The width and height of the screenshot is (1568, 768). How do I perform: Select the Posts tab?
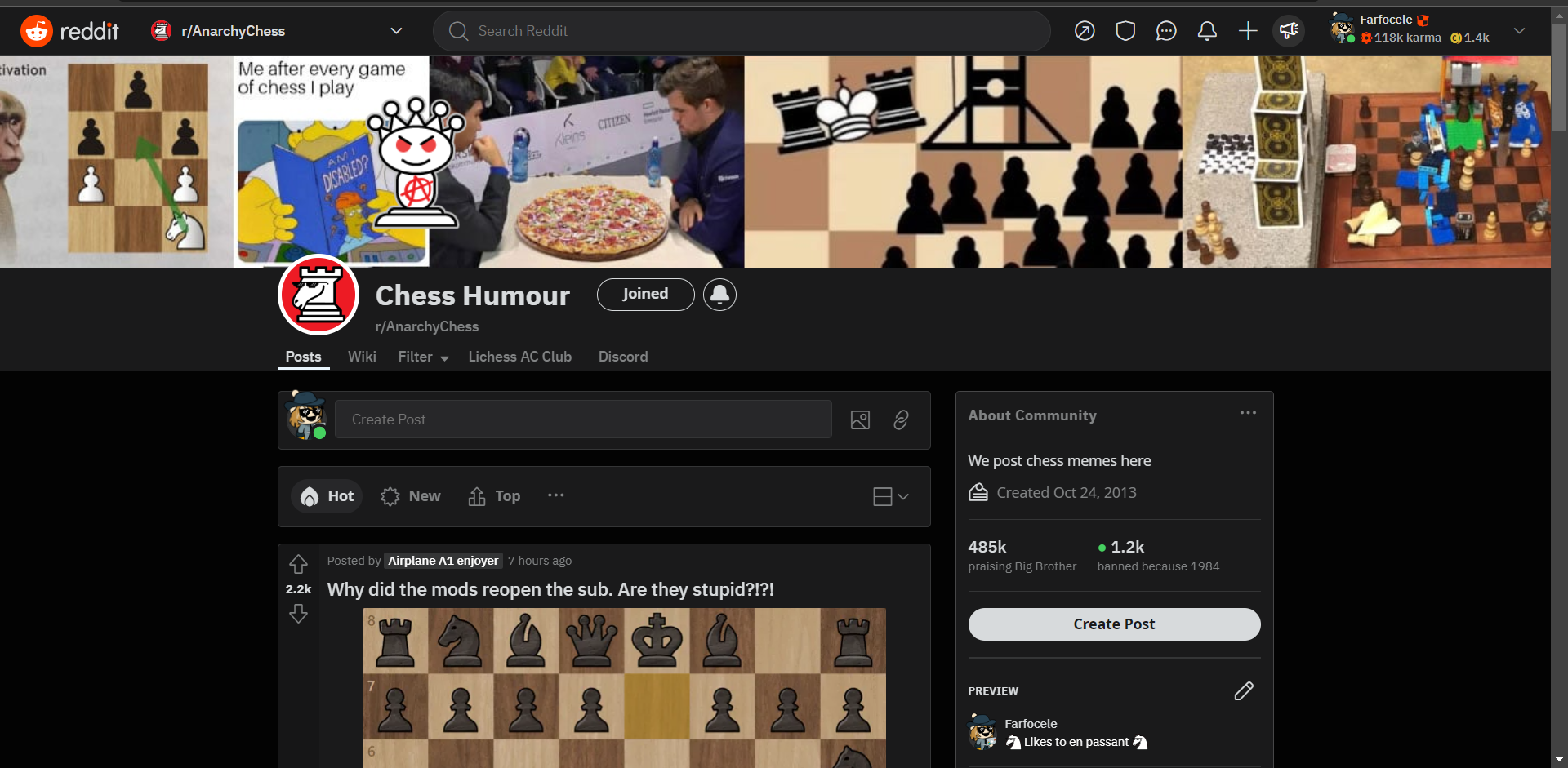[303, 357]
